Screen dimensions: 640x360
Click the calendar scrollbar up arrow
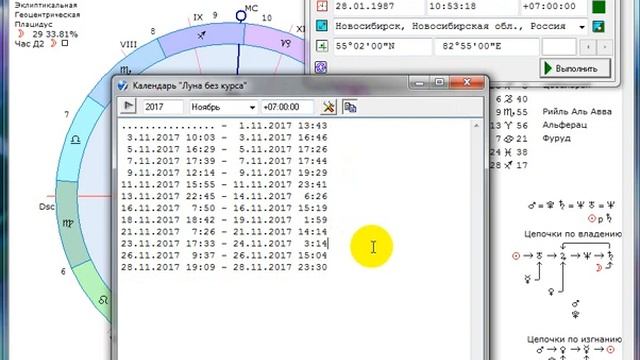(x=476, y=126)
